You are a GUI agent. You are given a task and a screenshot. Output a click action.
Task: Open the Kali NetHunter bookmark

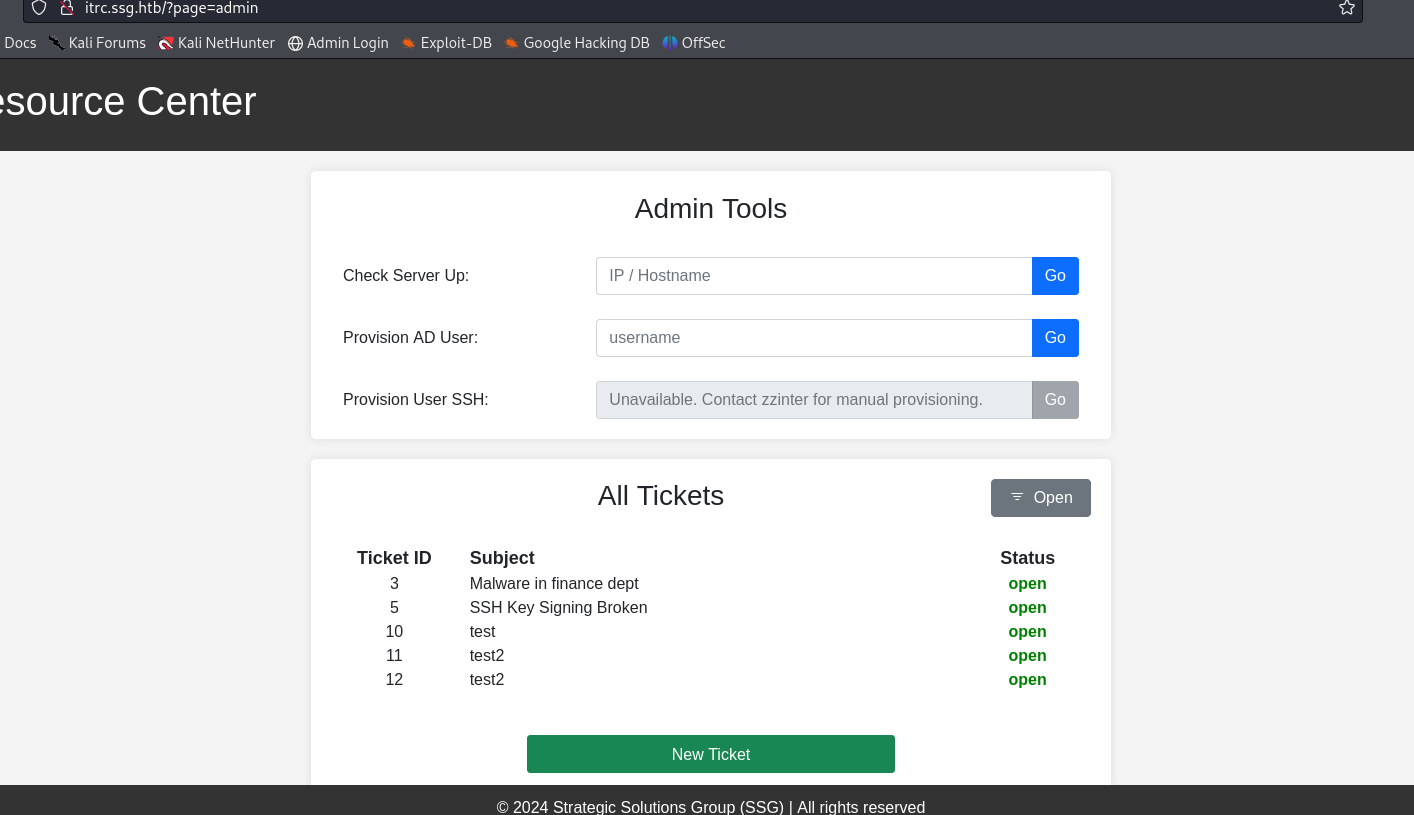pyautogui.click(x=217, y=43)
